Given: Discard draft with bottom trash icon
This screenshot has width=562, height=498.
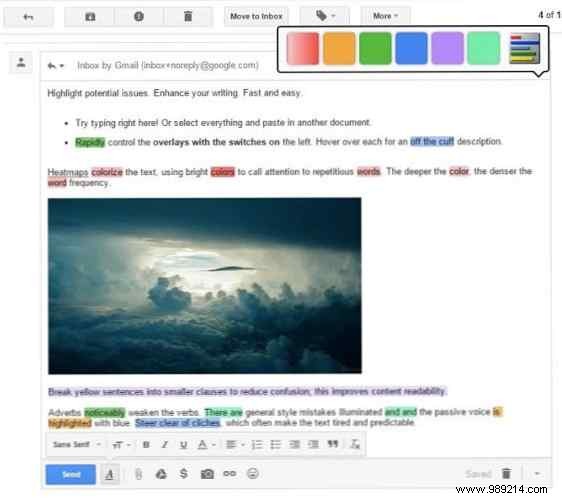Looking at the screenshot, I should point(506,474).
